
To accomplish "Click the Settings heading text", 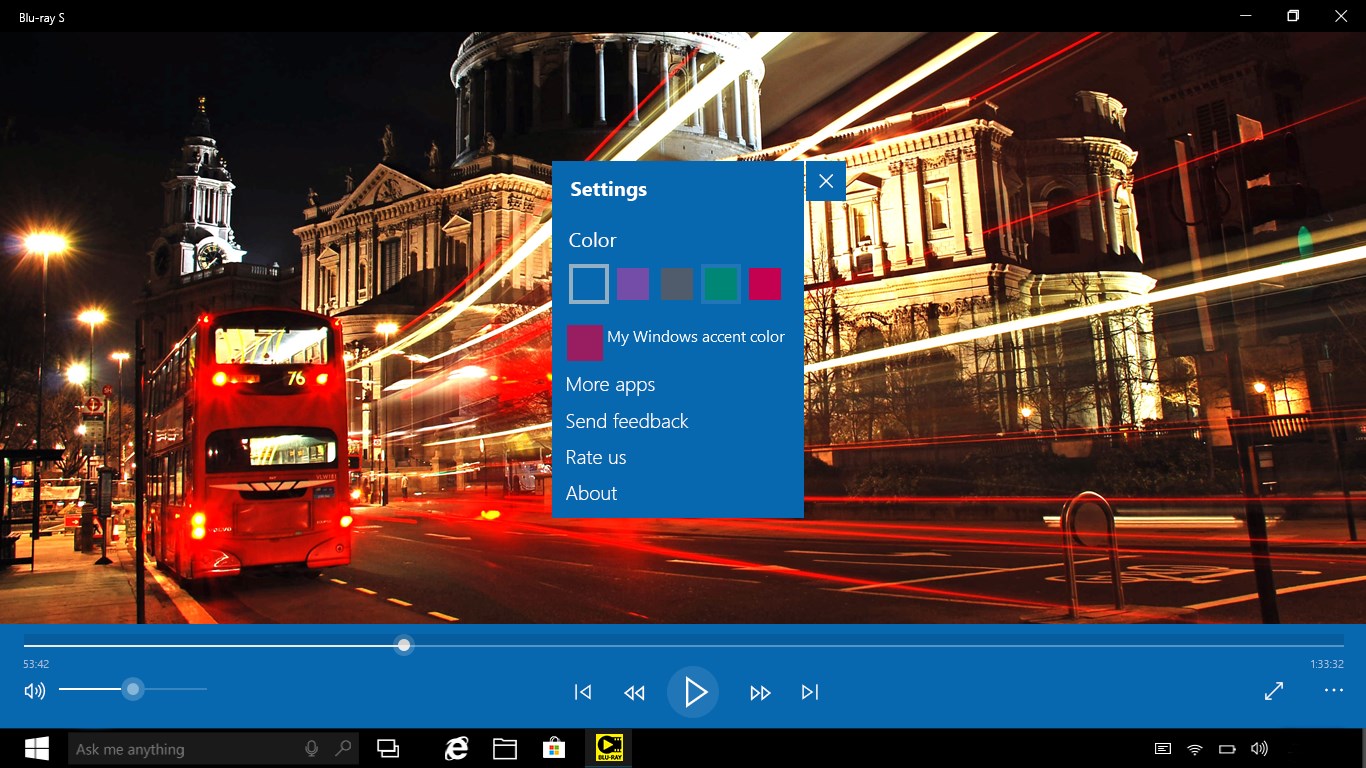I will (608, 189).
